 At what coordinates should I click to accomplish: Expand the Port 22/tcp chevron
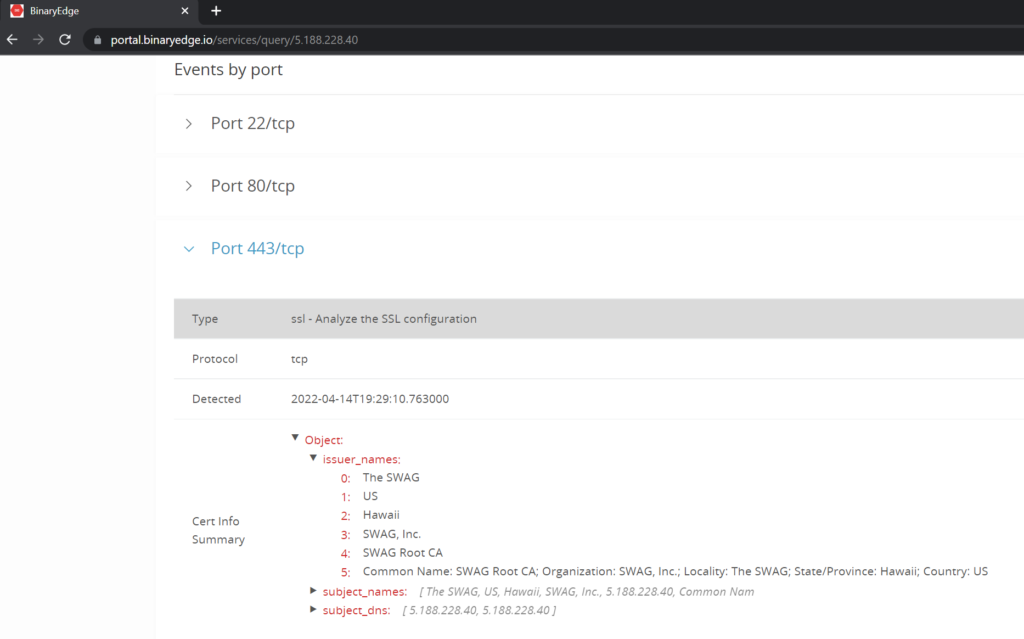click(x=189, y=123)
